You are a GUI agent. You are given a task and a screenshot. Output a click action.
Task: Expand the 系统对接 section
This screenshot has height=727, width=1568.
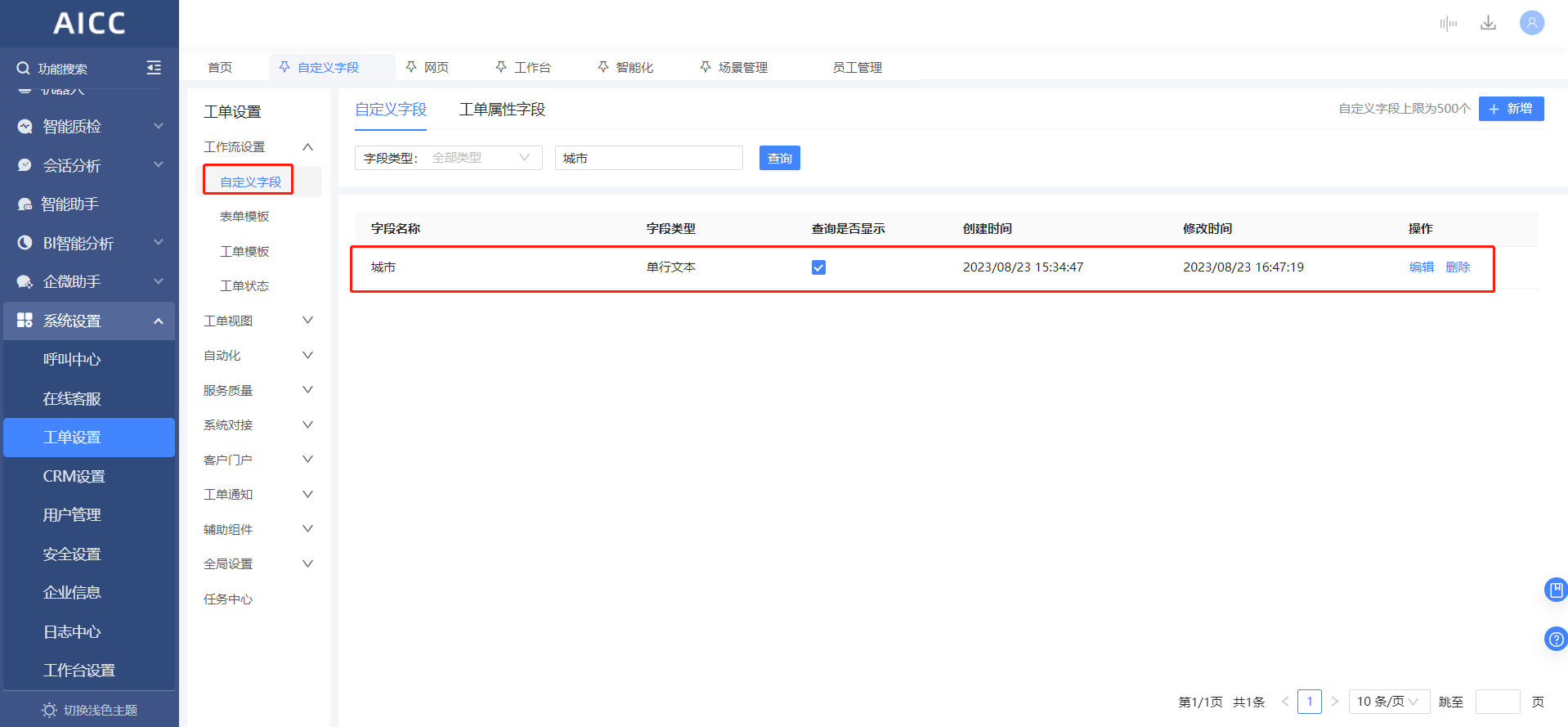pyautogui.click(x=307, y=424)
